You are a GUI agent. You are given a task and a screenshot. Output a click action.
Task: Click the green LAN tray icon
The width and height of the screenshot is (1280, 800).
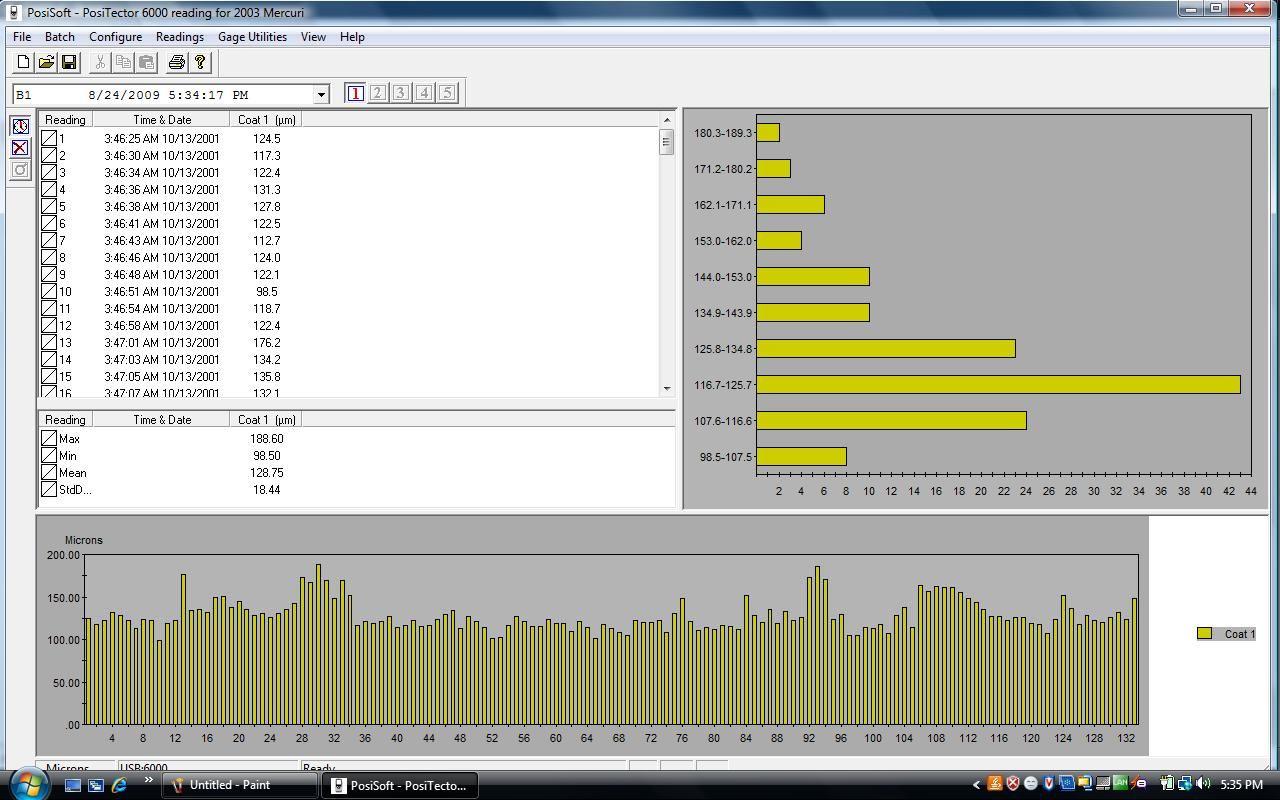1120,784
